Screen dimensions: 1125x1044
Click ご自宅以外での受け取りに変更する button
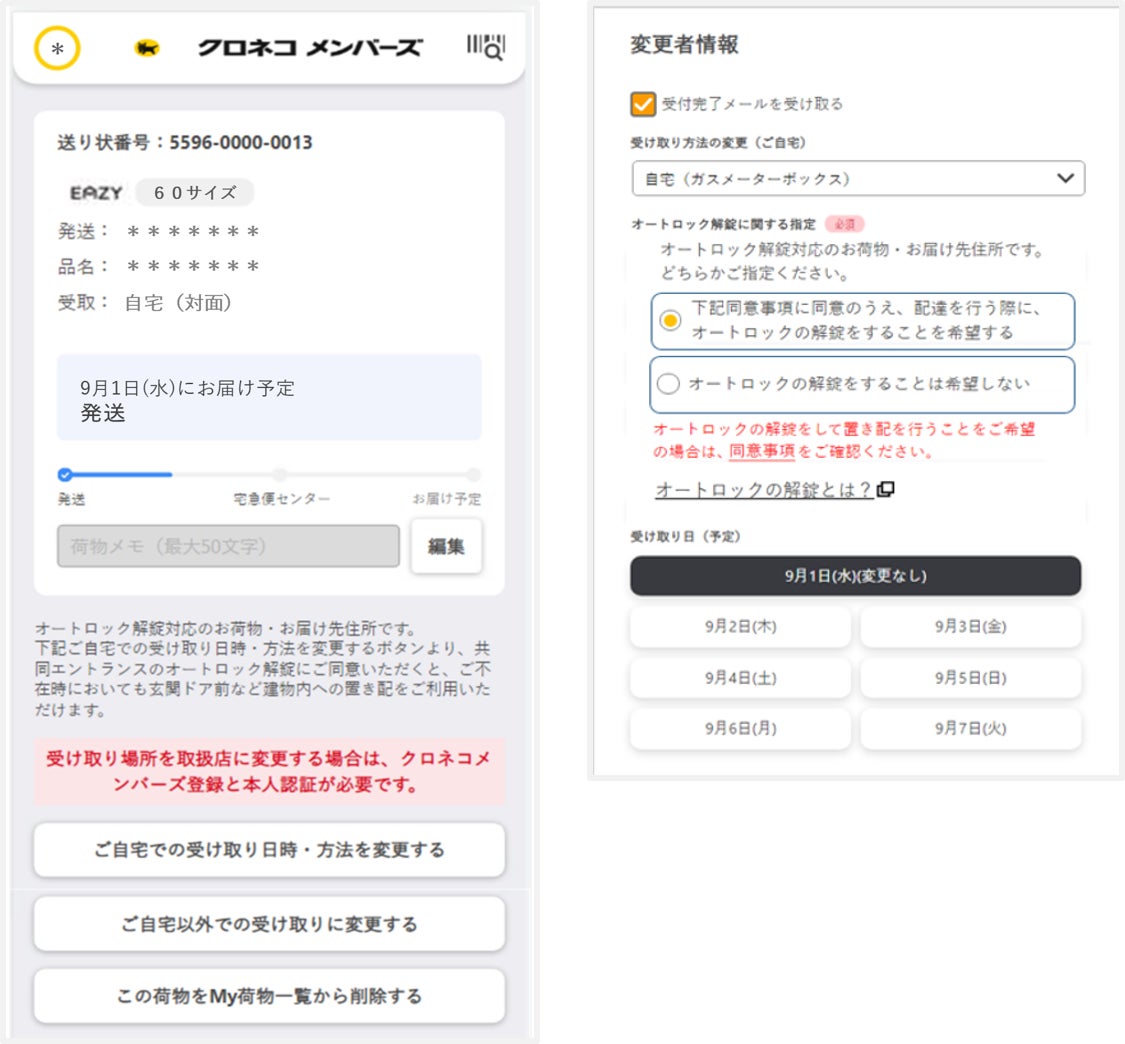[269, 923]
